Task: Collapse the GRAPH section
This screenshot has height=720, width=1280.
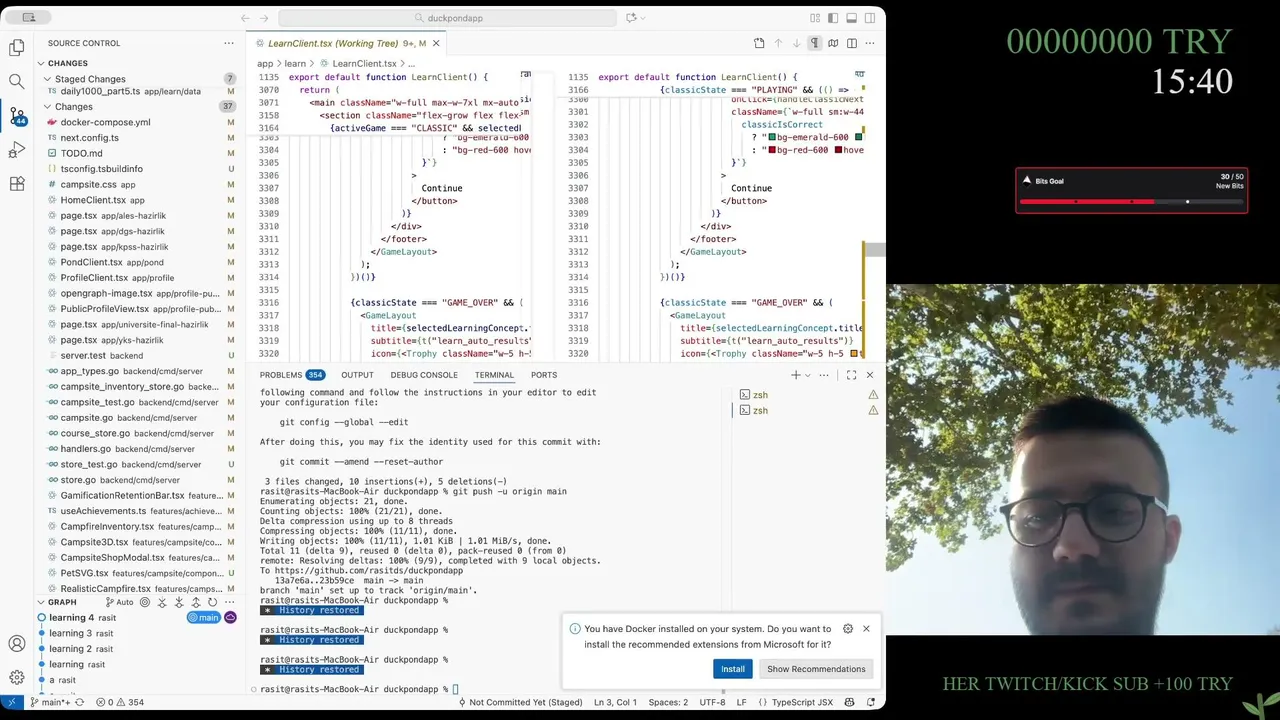Action: point(62,602)
